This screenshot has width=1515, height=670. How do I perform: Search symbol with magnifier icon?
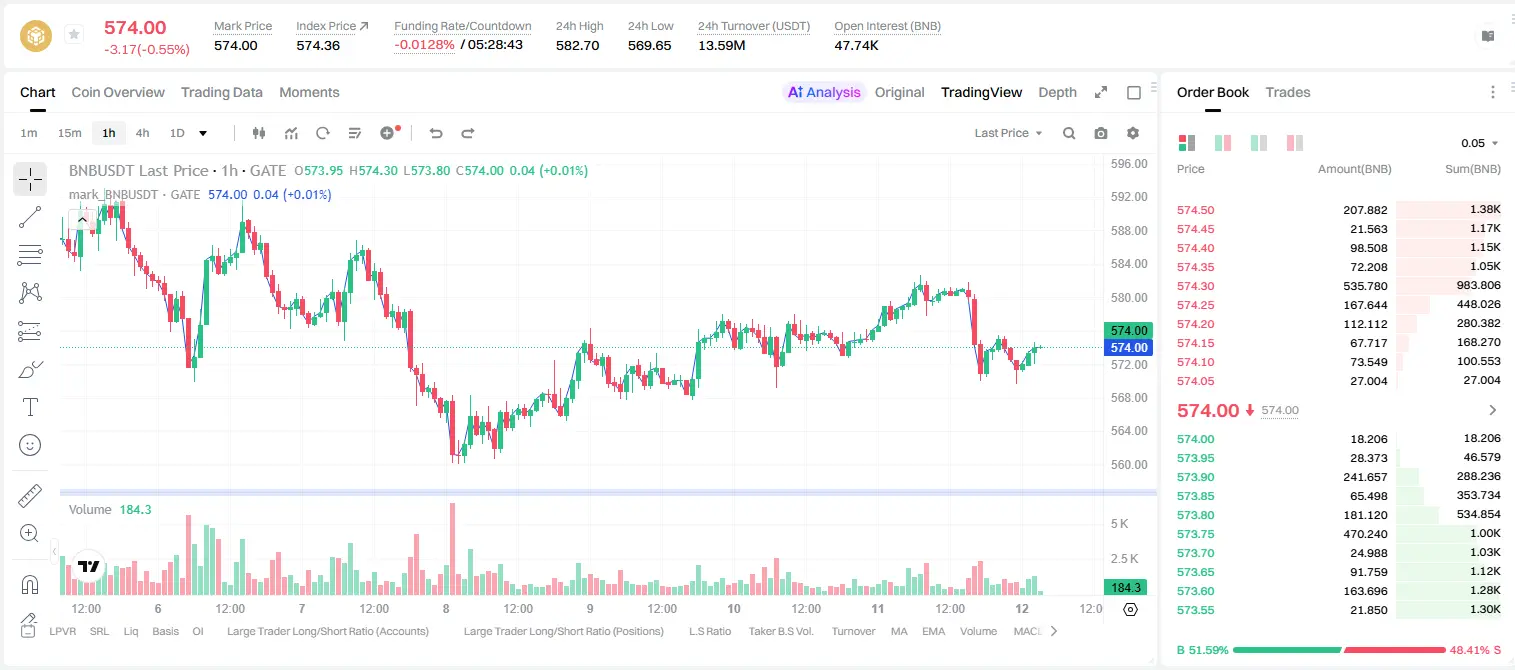(1069, 133)
